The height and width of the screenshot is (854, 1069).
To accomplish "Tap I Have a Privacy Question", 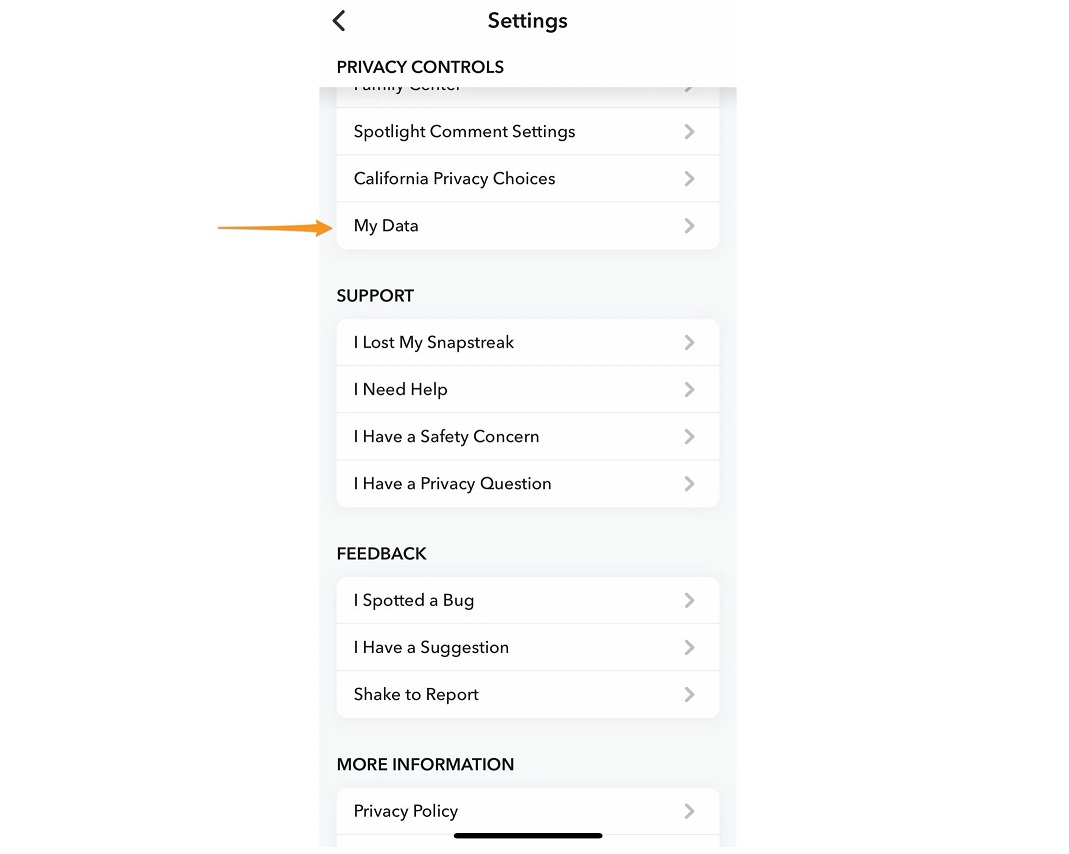I will [452, 484].
